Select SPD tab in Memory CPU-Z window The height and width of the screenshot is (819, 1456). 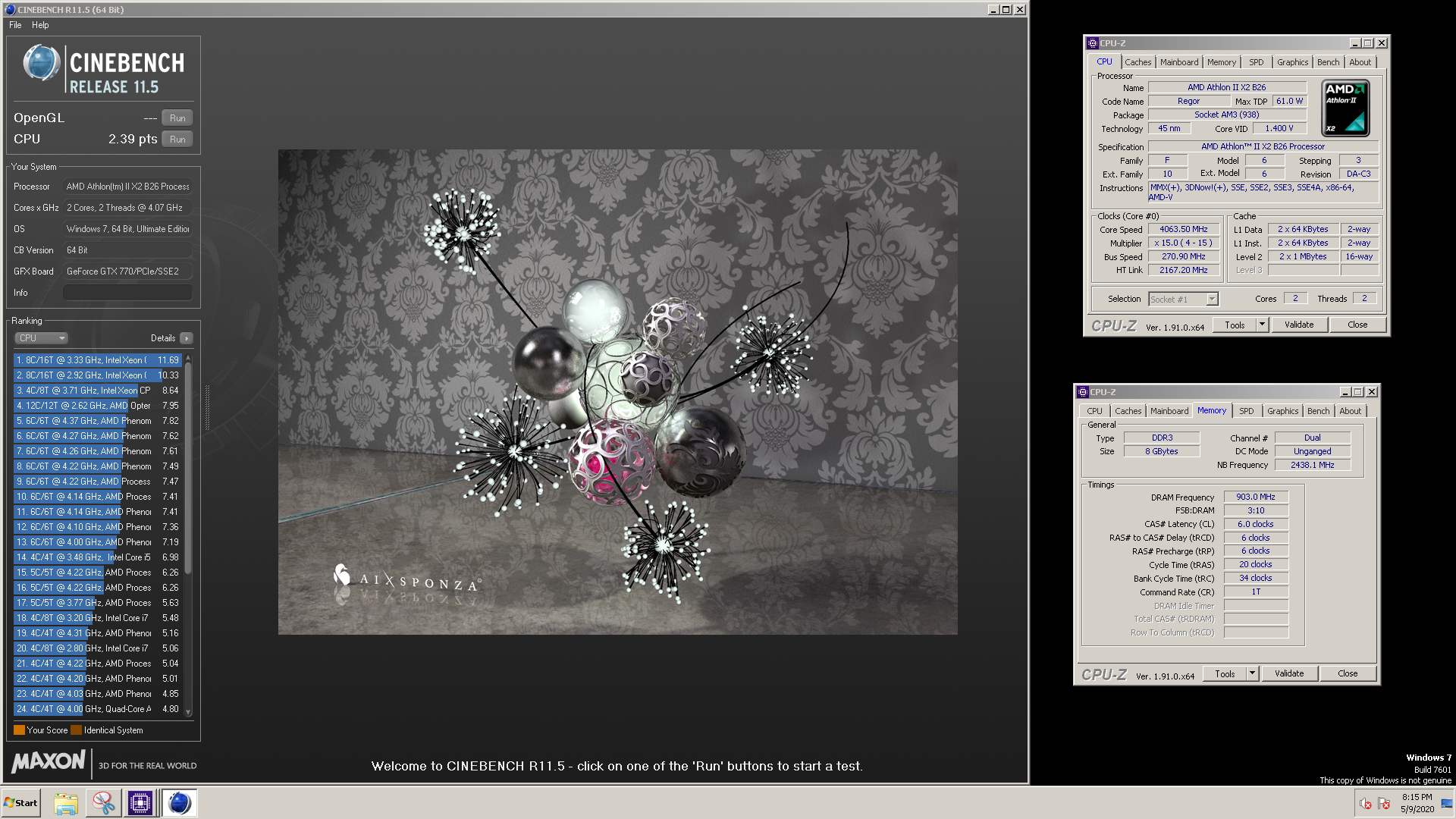[x=1247, y=411]
